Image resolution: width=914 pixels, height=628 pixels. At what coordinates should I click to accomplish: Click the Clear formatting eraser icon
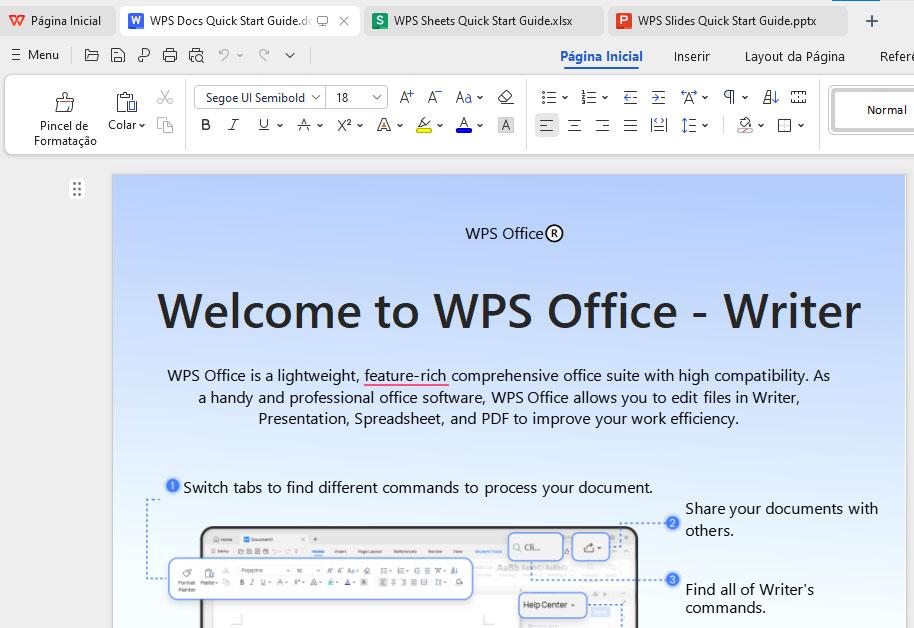[x=505, y=97]
